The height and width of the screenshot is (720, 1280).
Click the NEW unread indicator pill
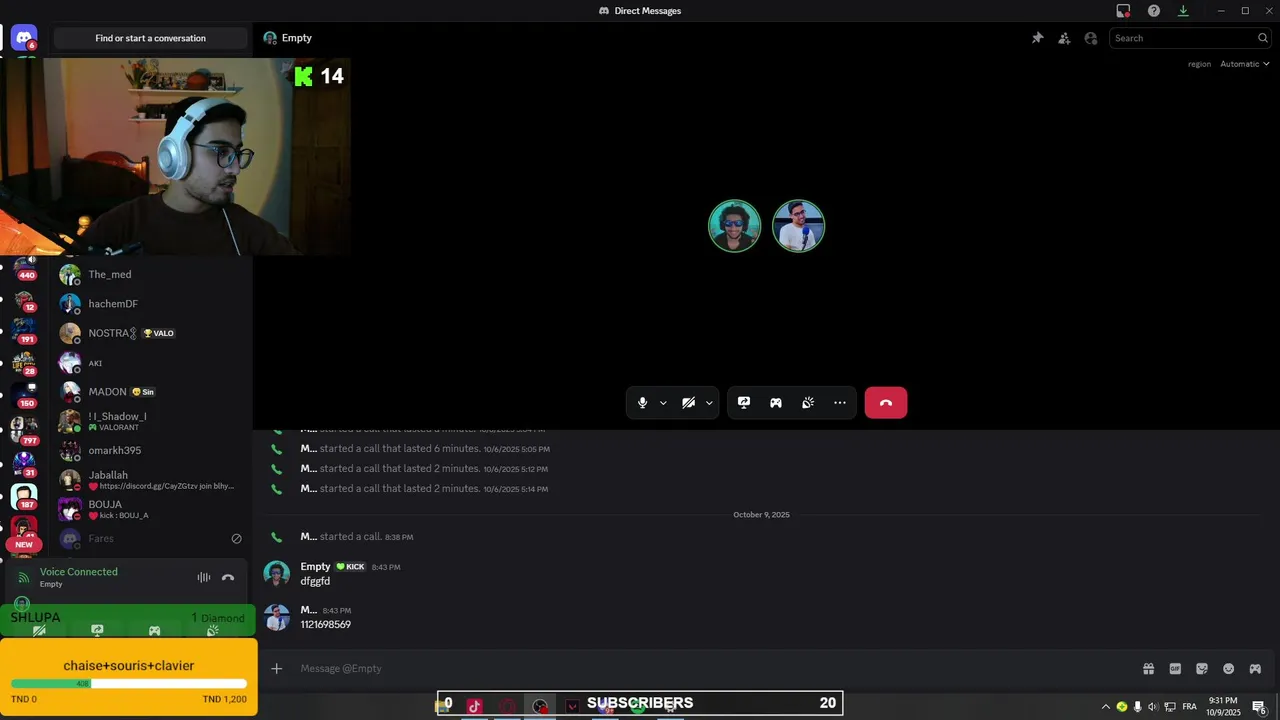pyautogui.click(x=24, y=545)
